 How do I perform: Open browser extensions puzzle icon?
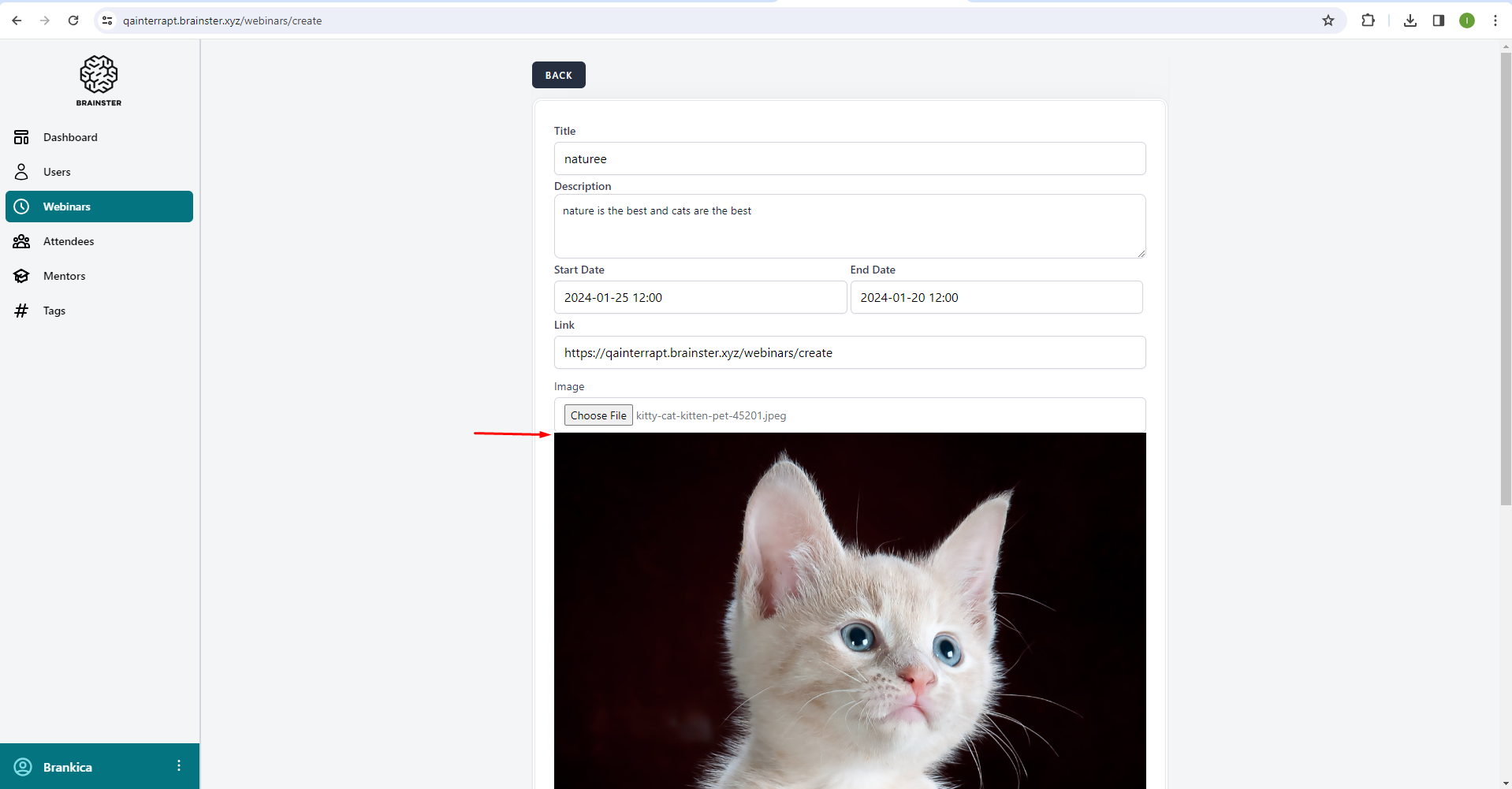coord(1368,20)
